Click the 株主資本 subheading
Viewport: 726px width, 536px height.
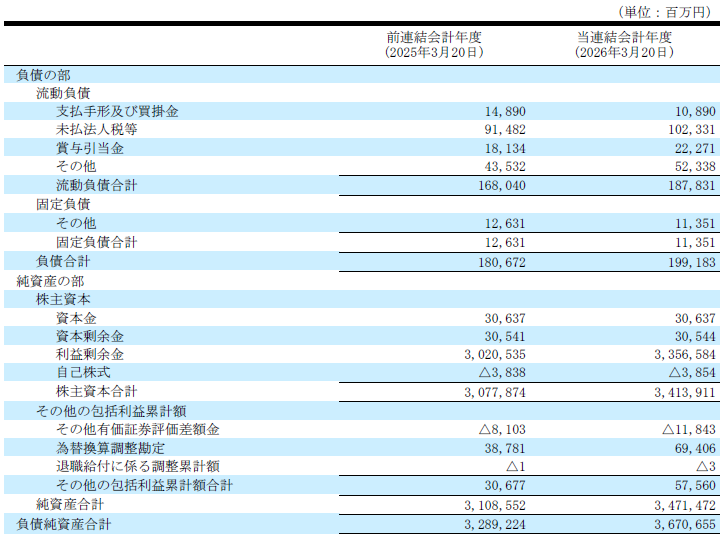[x=63, y=299]
